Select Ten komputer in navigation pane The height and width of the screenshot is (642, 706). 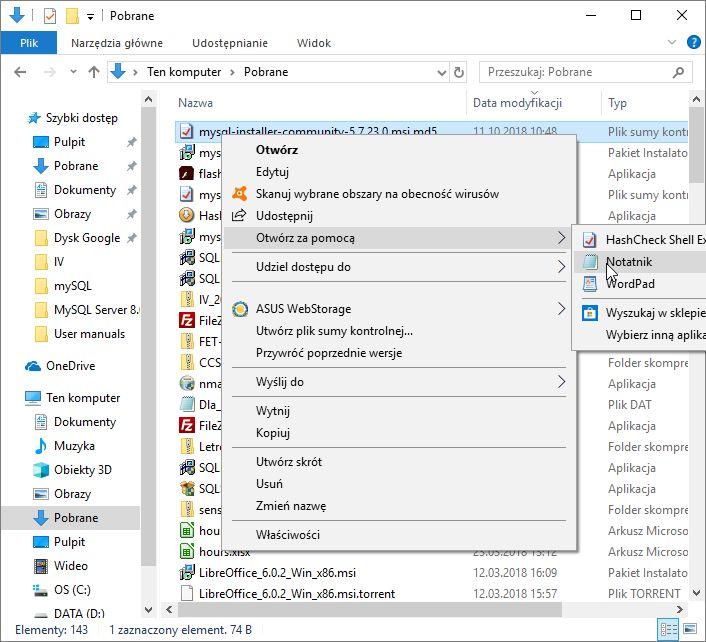pos(83,398)
